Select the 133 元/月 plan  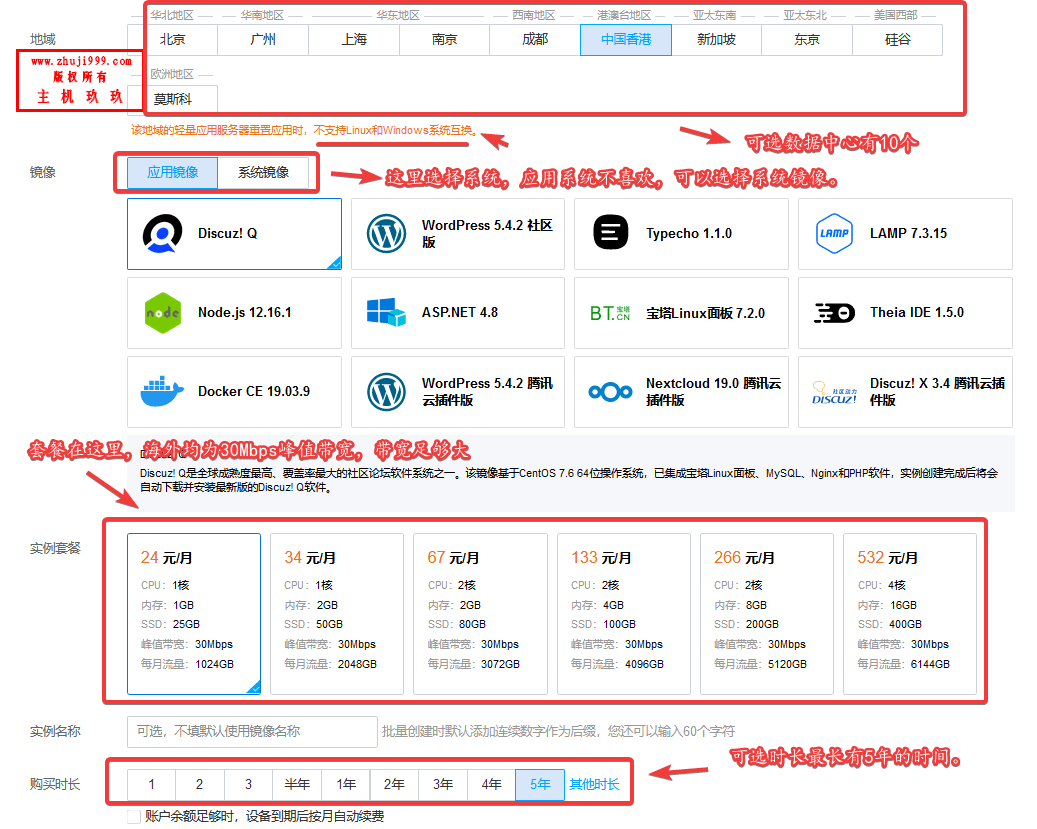[x=624, y=614]
